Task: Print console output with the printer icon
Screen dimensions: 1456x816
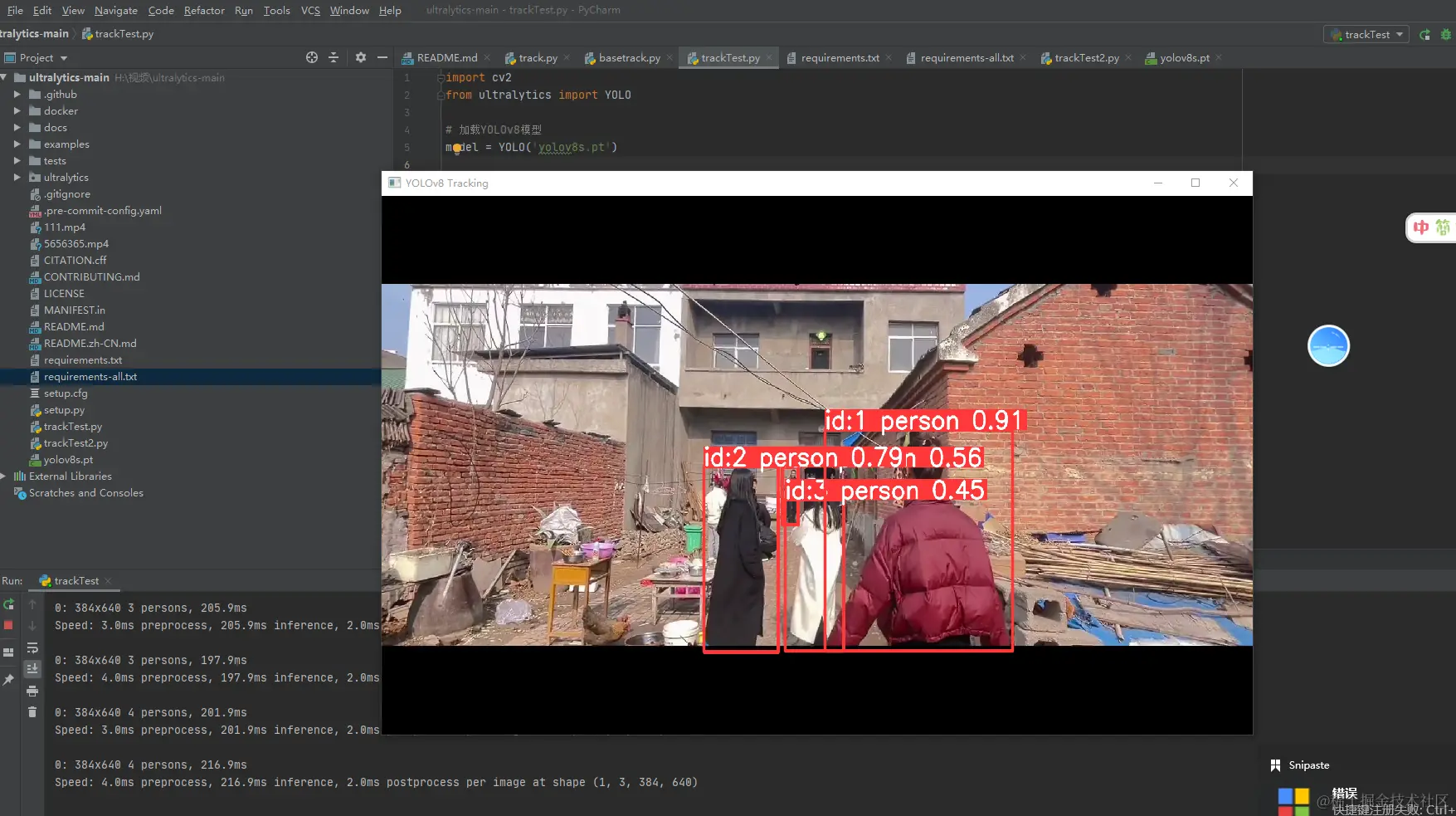Action: (x=32, y=691)
